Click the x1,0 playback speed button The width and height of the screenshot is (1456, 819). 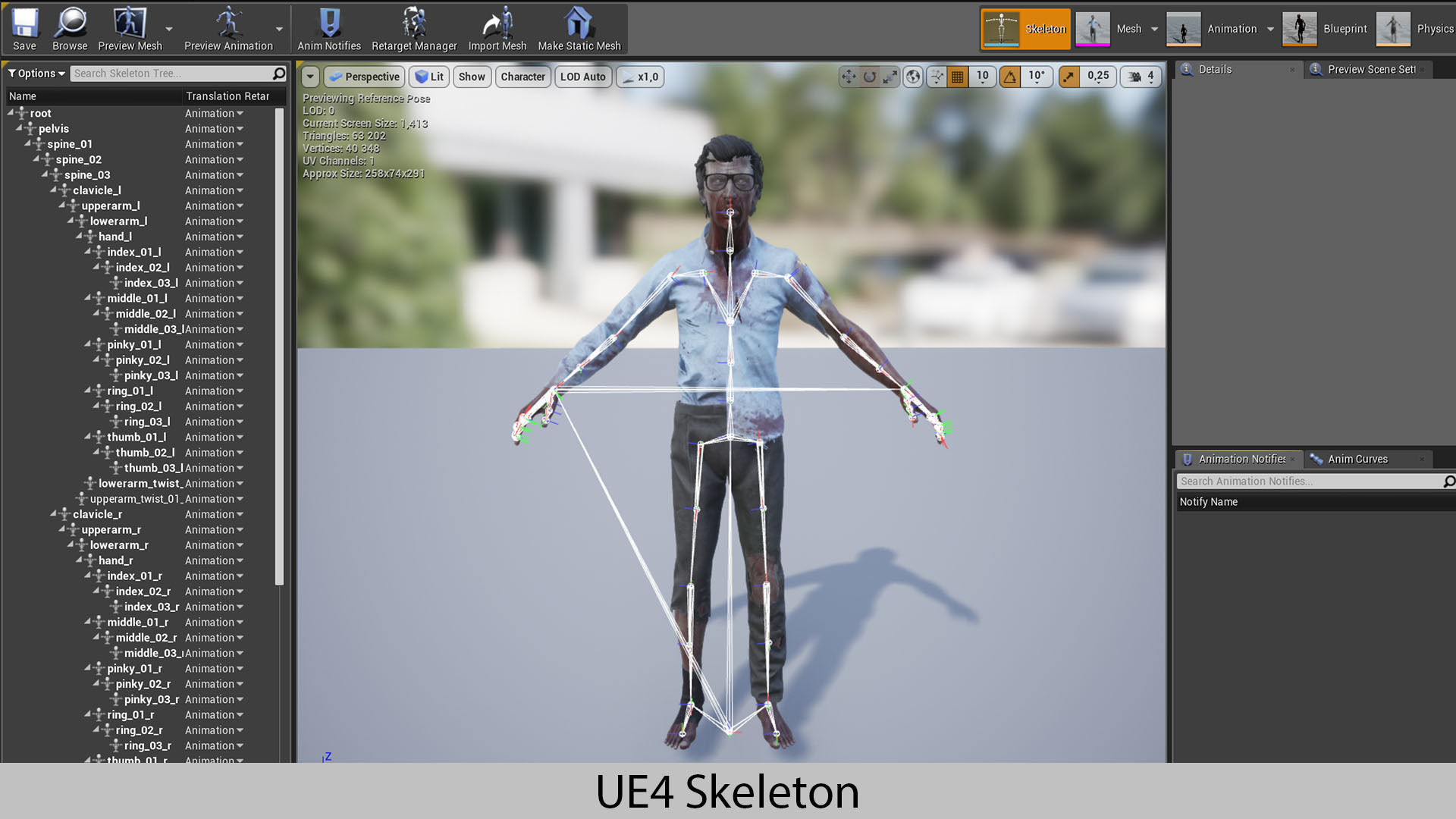click(x=640, y=77)
